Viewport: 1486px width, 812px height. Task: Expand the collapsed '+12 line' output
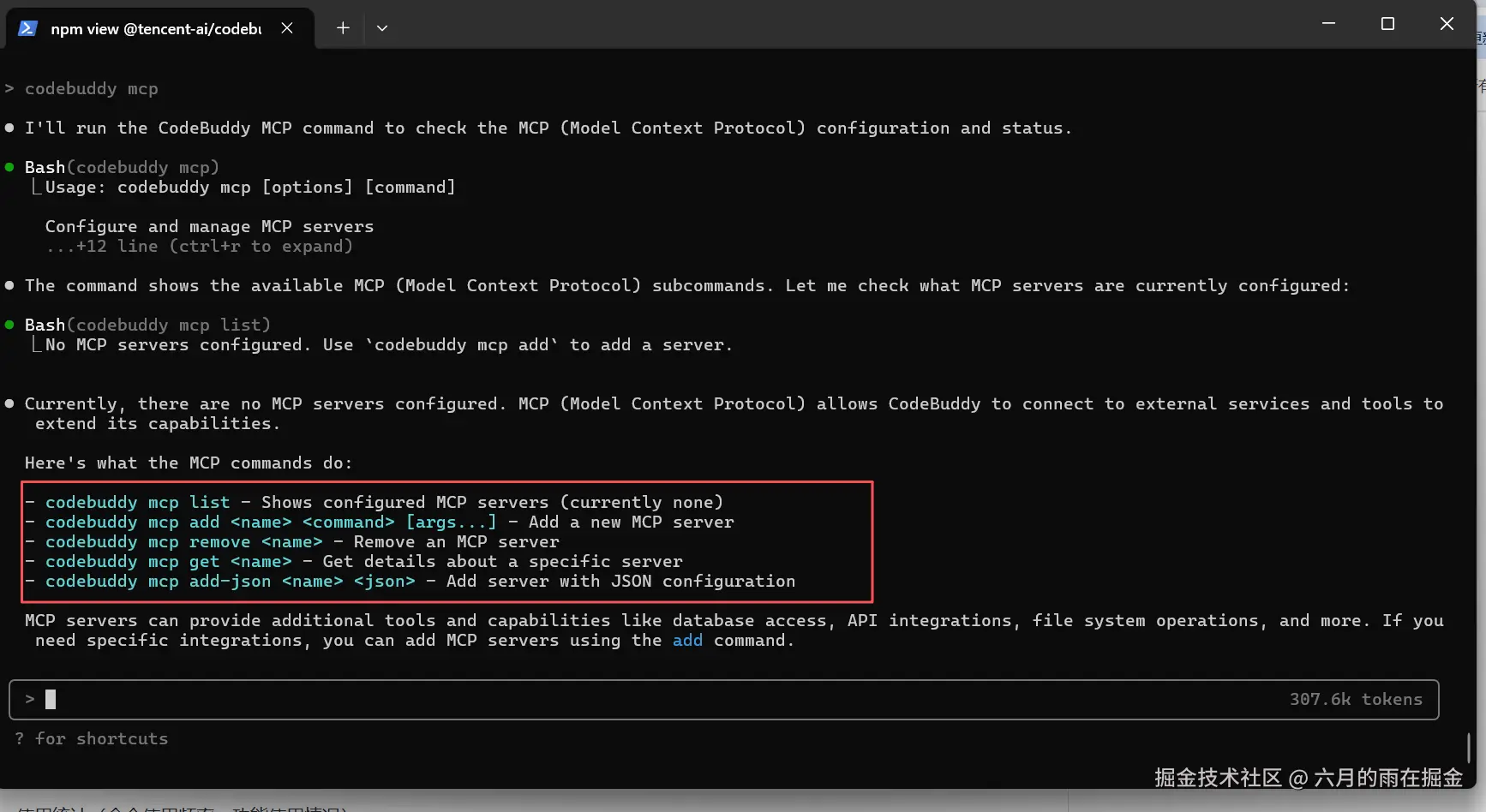click(x=199, y=247)
